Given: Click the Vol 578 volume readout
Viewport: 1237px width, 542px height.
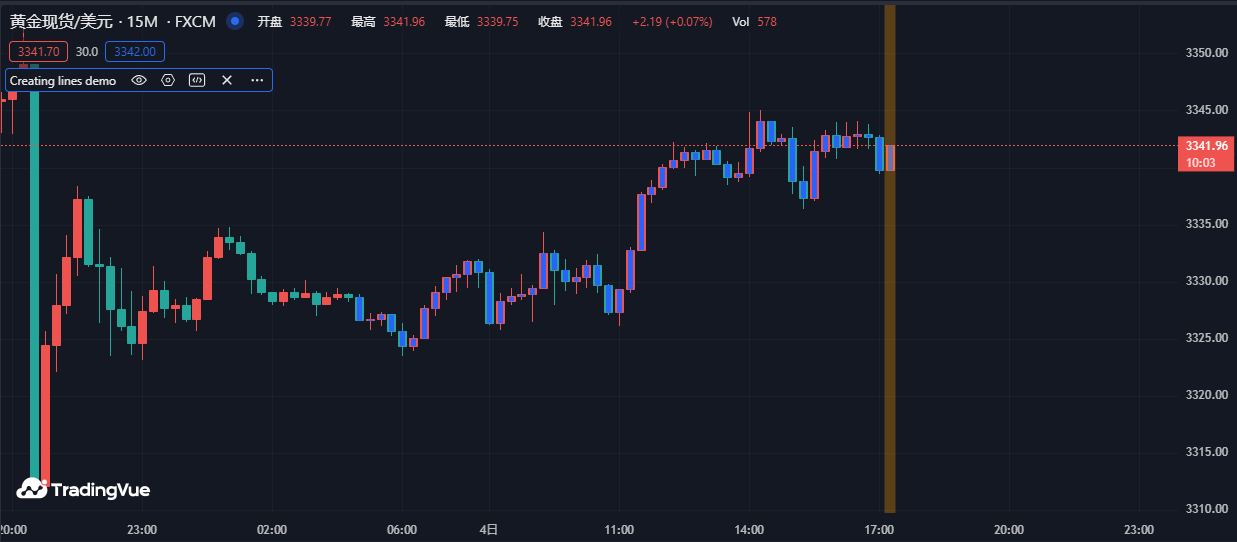Looking at the screenshot, I should [x=754, y=21].
